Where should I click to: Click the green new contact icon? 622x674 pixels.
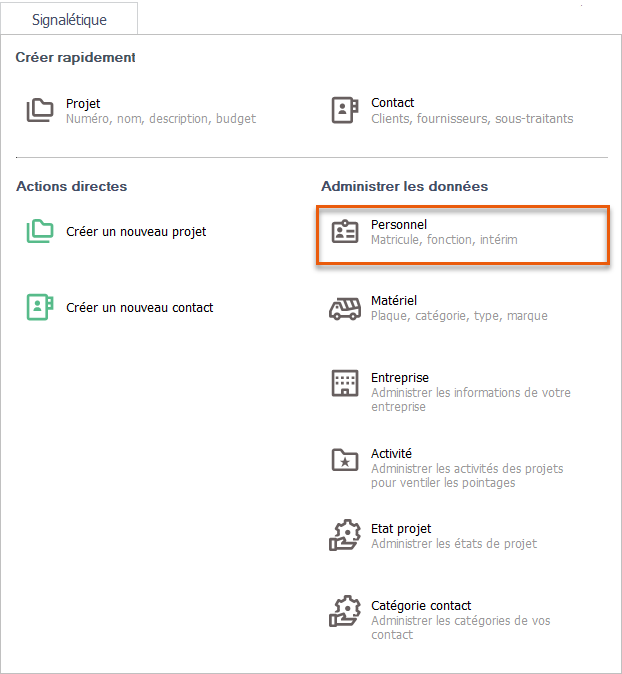pyautogui.click(x=40, y=308)
